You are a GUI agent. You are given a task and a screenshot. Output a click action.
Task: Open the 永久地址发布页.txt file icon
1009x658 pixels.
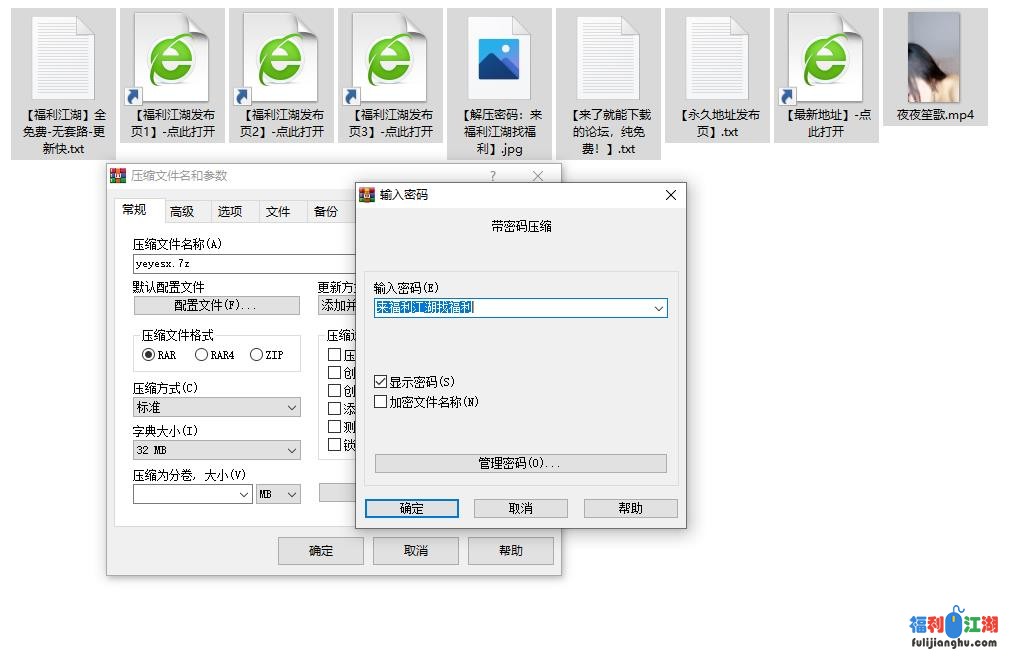[717, 58]
